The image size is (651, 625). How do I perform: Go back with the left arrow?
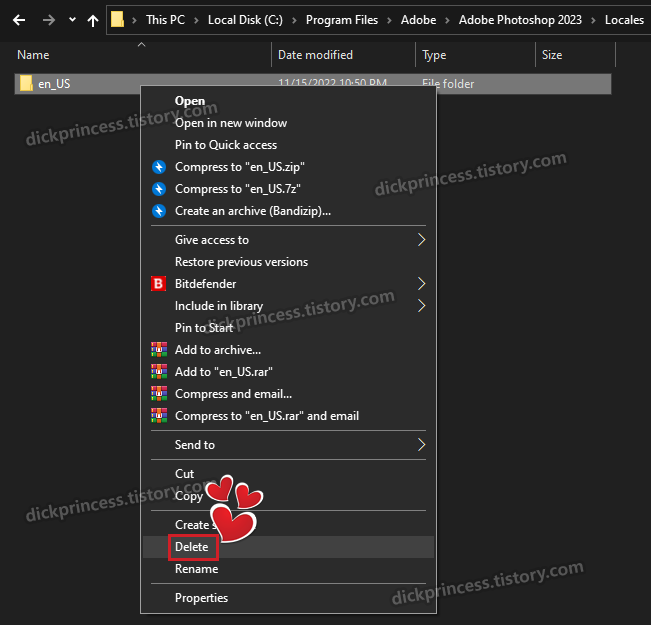coord(19,20)
